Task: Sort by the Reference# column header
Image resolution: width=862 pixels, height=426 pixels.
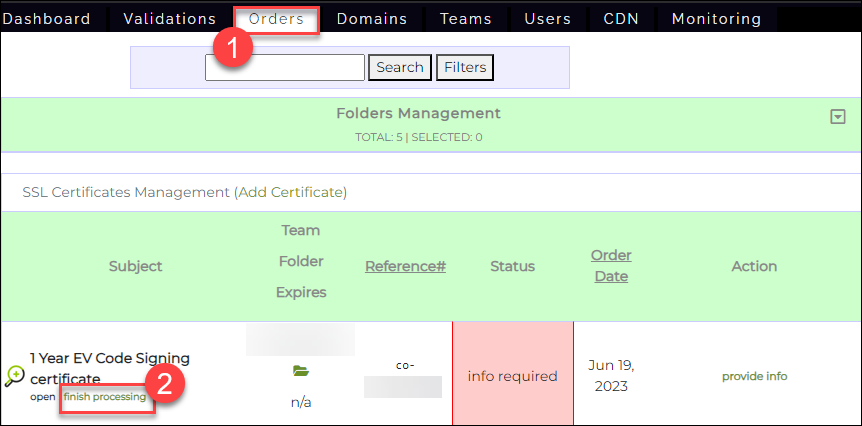Action: [405, 266]
